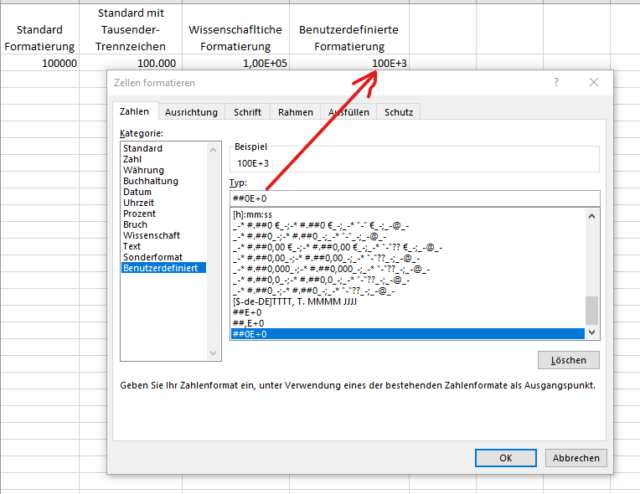Screen dimensions: 640x494
Task: Select the cell showing 100.000
Action: [131, 63]
